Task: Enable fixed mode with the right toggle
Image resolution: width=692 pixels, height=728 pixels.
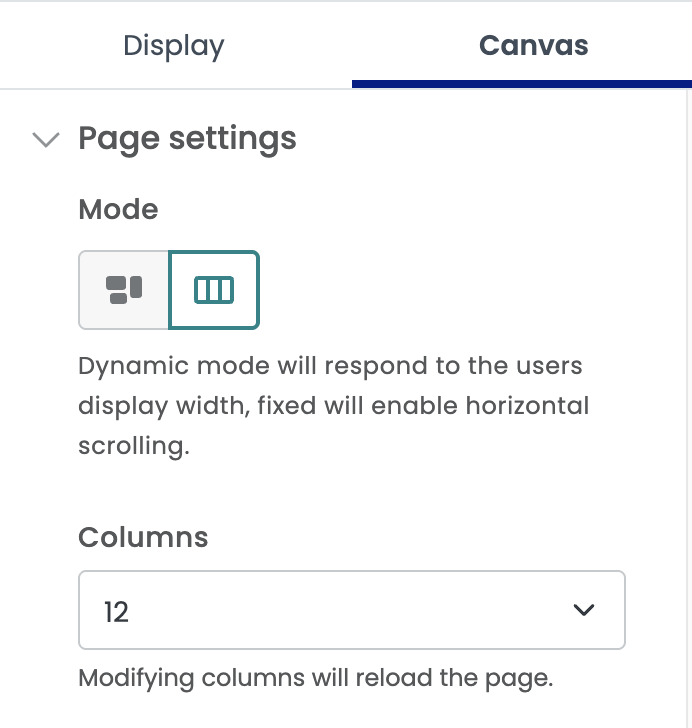Action: pyautogui.click(x=214, y=290)
